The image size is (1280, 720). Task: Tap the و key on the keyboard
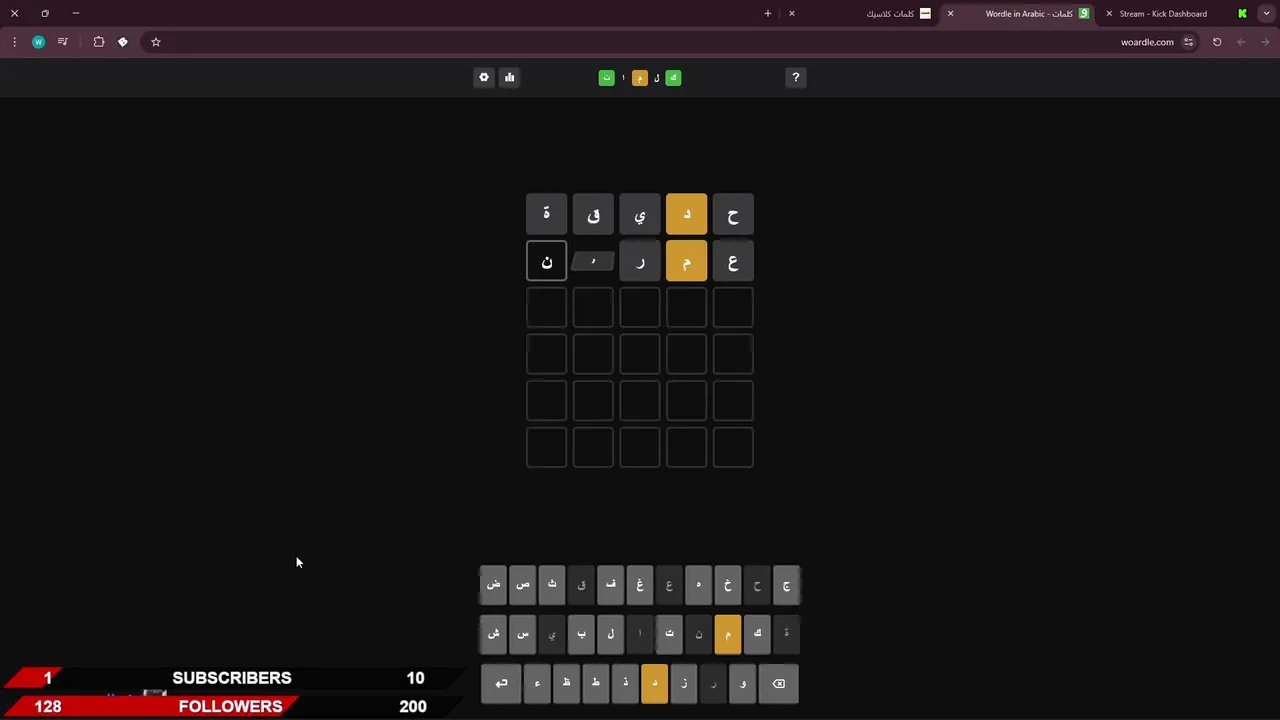pos(743,684)
